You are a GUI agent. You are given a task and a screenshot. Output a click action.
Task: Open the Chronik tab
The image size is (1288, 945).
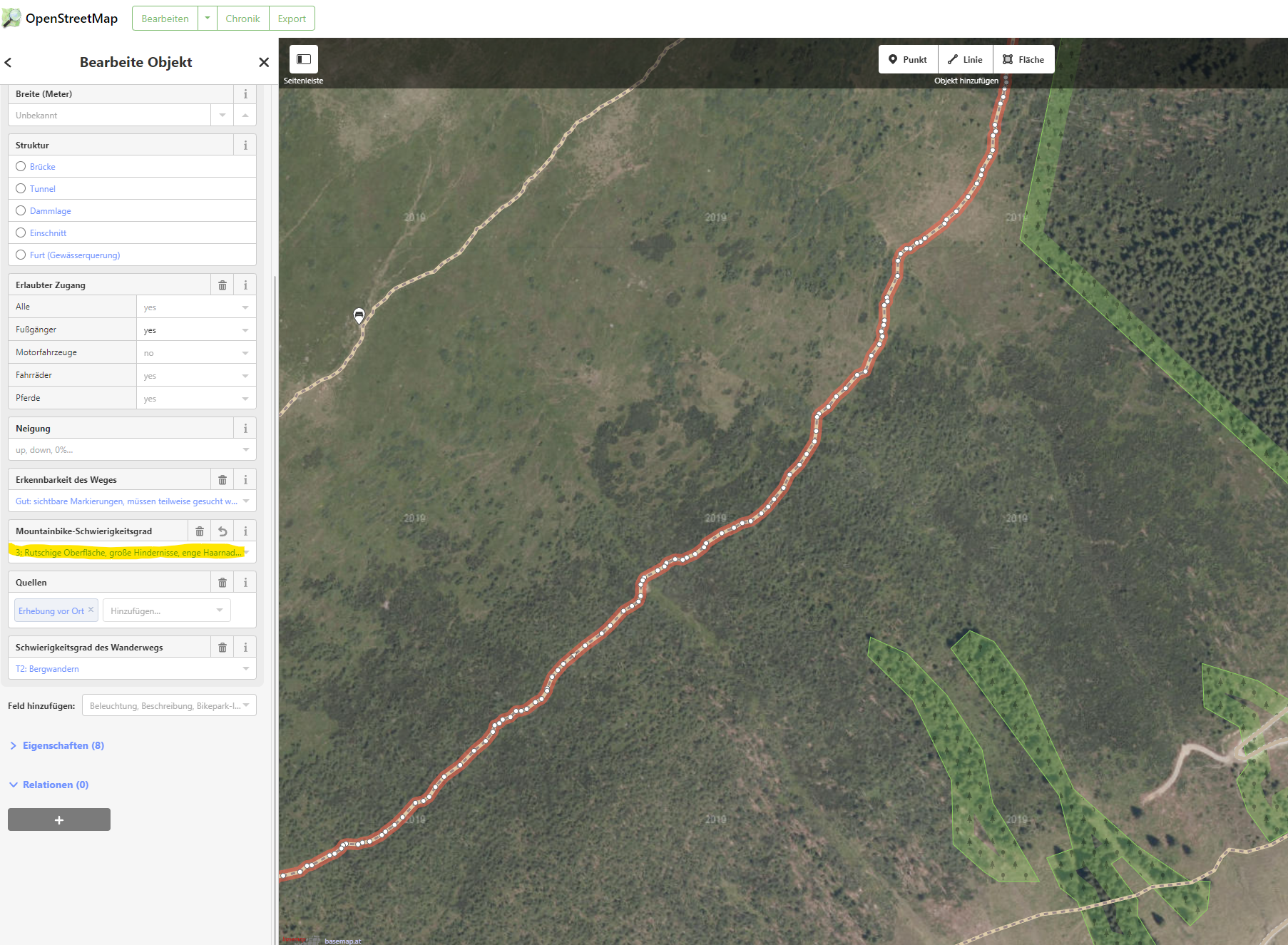click(242, 19)
